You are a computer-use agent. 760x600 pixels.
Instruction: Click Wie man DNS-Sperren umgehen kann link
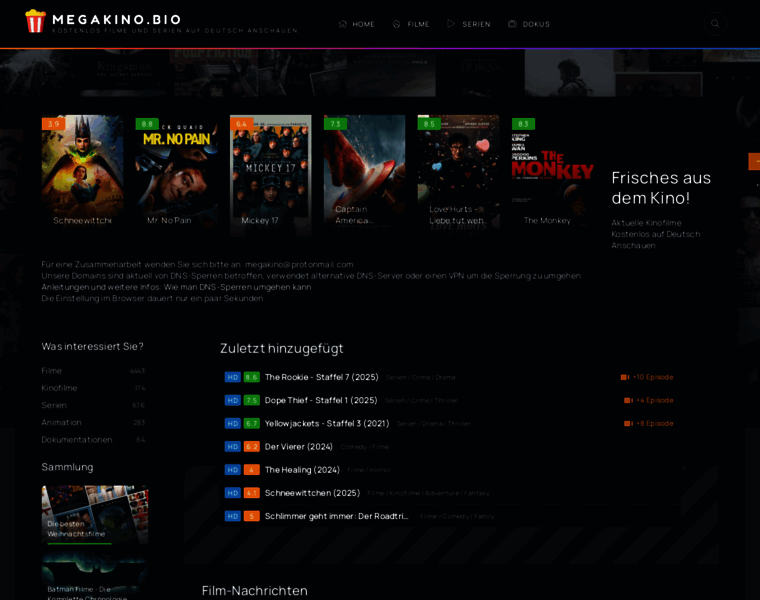click(x=238, y=287)
